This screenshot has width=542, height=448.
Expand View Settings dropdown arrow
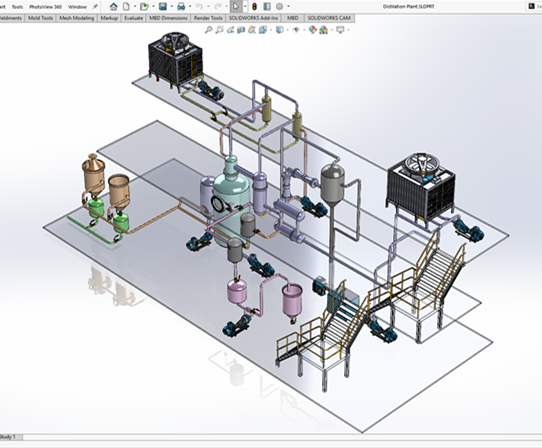(348, 30)
